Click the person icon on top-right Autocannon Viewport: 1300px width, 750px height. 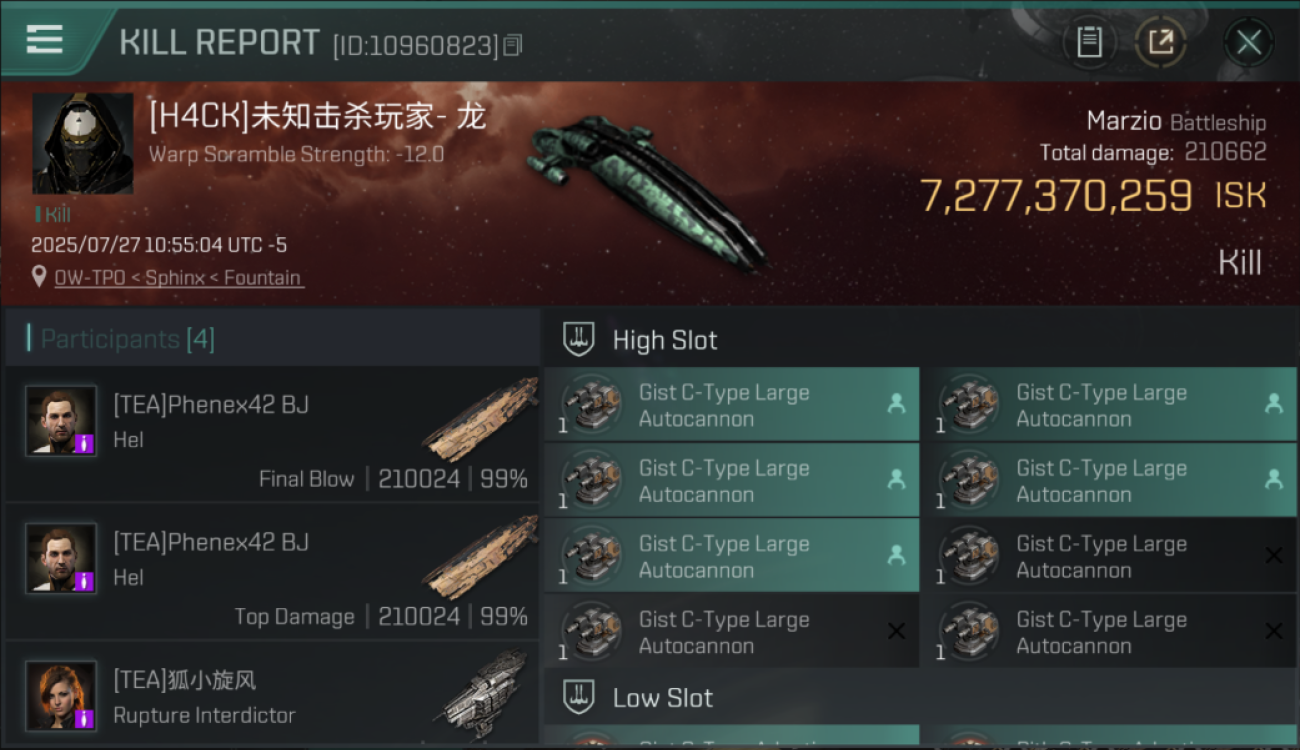pyautogui.click(x=1273, y=403)
